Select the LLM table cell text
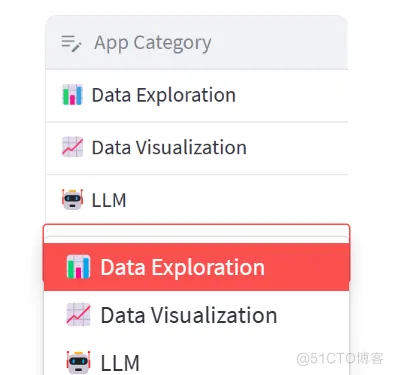393x375 pixels. point(109,200)
